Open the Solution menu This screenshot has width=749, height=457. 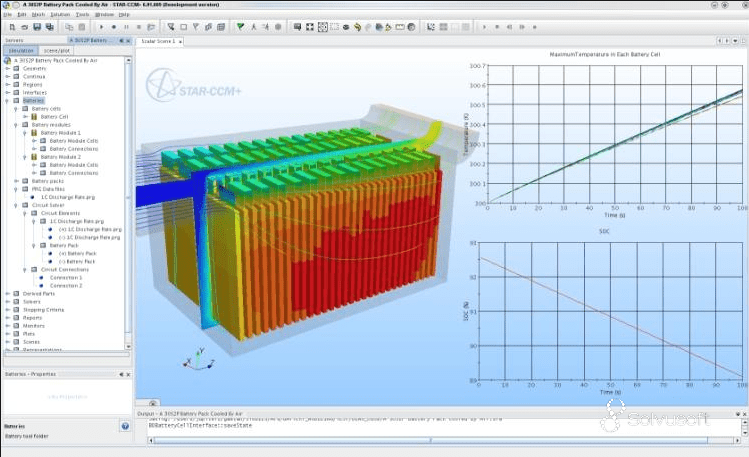click(60, 15)
